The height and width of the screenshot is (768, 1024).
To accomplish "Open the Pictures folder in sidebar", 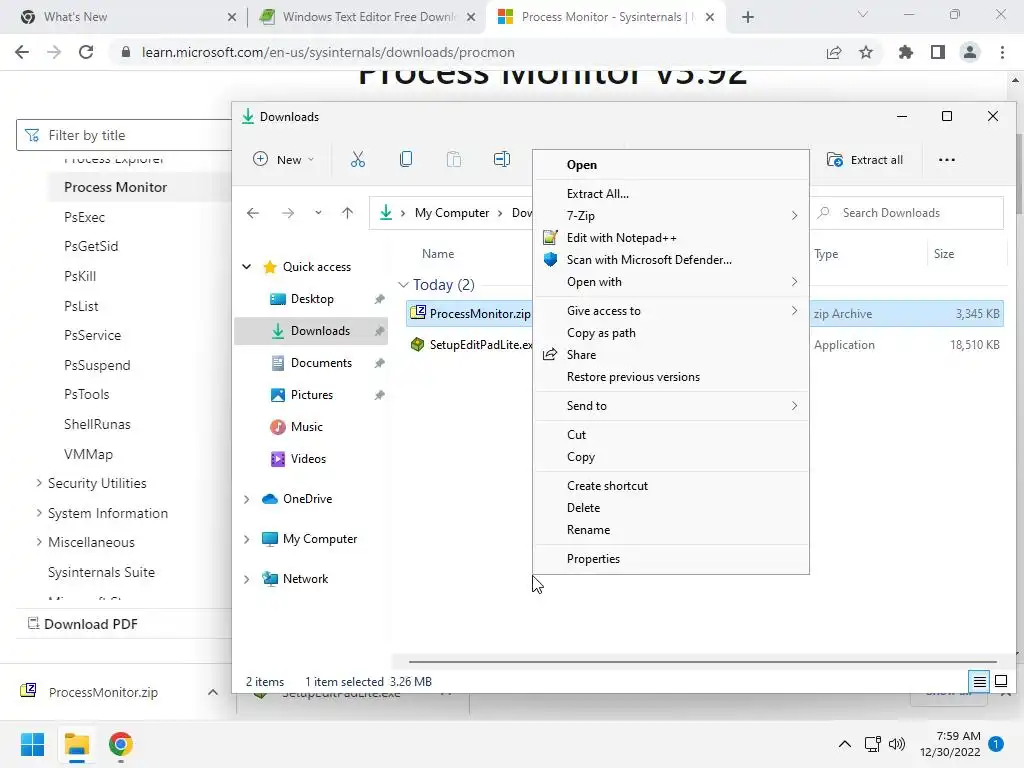I will pos(312,394).
